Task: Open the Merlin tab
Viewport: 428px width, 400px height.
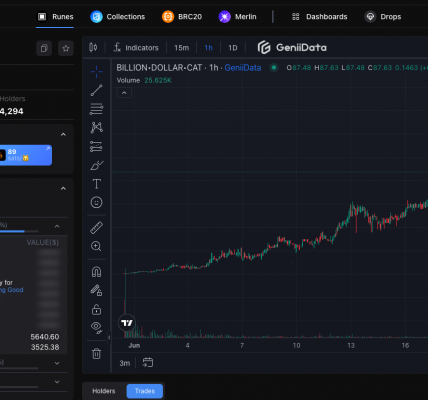Action: point(238,17)
